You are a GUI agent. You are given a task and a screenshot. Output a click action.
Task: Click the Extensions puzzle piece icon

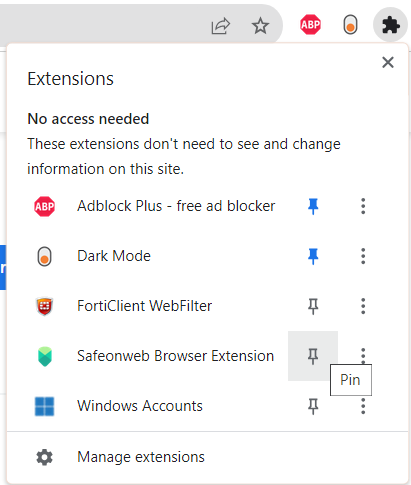390,25
